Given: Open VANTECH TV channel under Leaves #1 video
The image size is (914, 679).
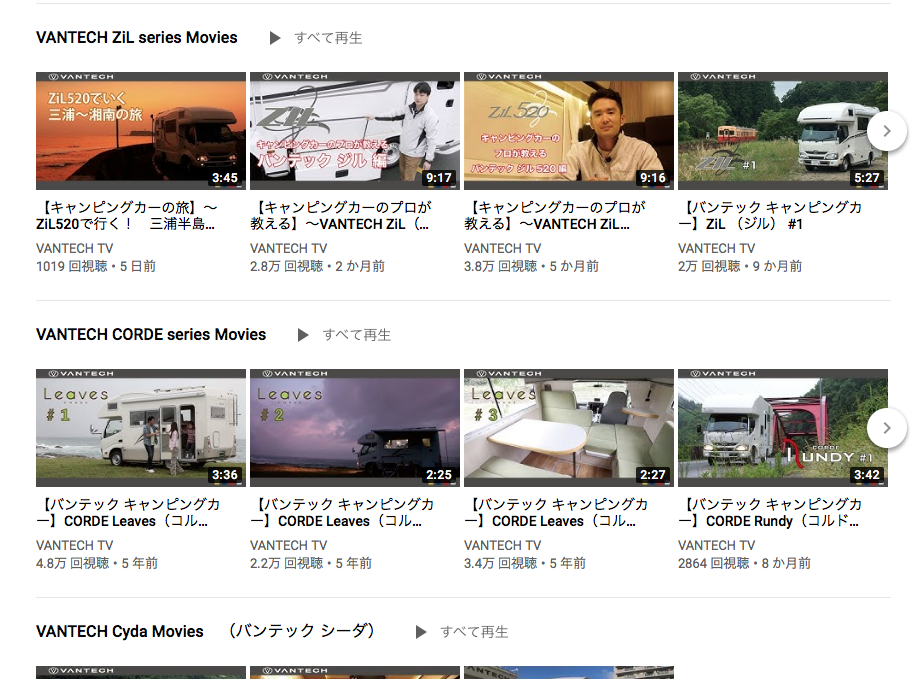Looking at the screenshot, I should [75, 545].
